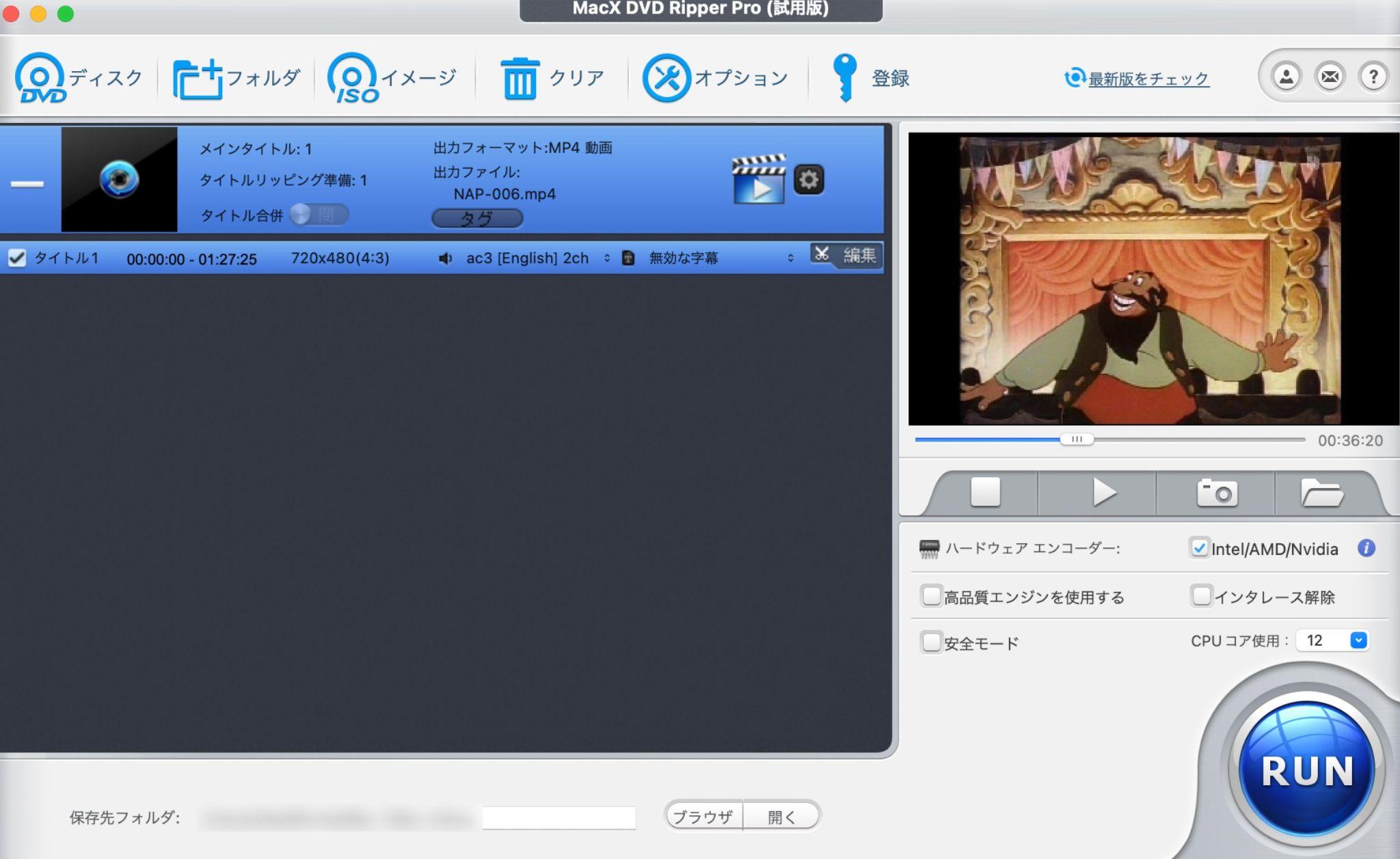Open output profile via clapperboard icon
The height and width of the screenshot is (859, 1400).
[759, 179]
